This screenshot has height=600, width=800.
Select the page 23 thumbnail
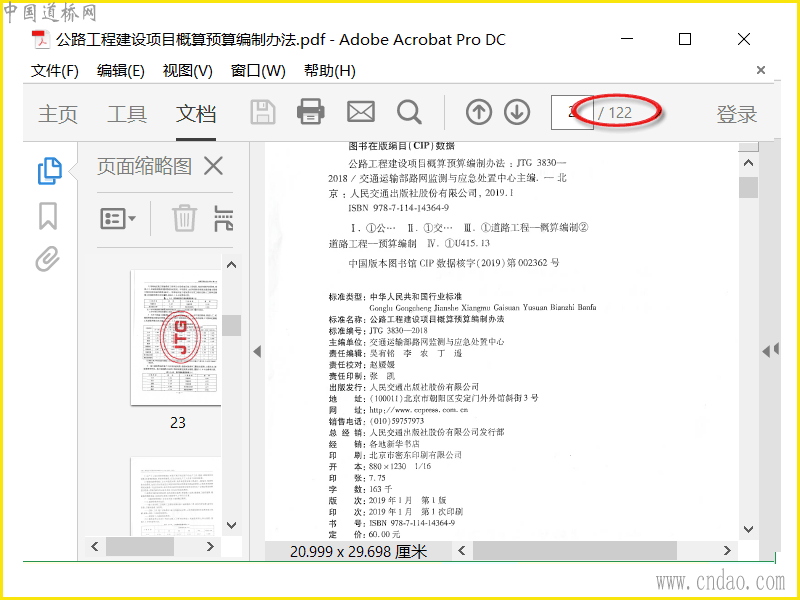pos(176,337)
